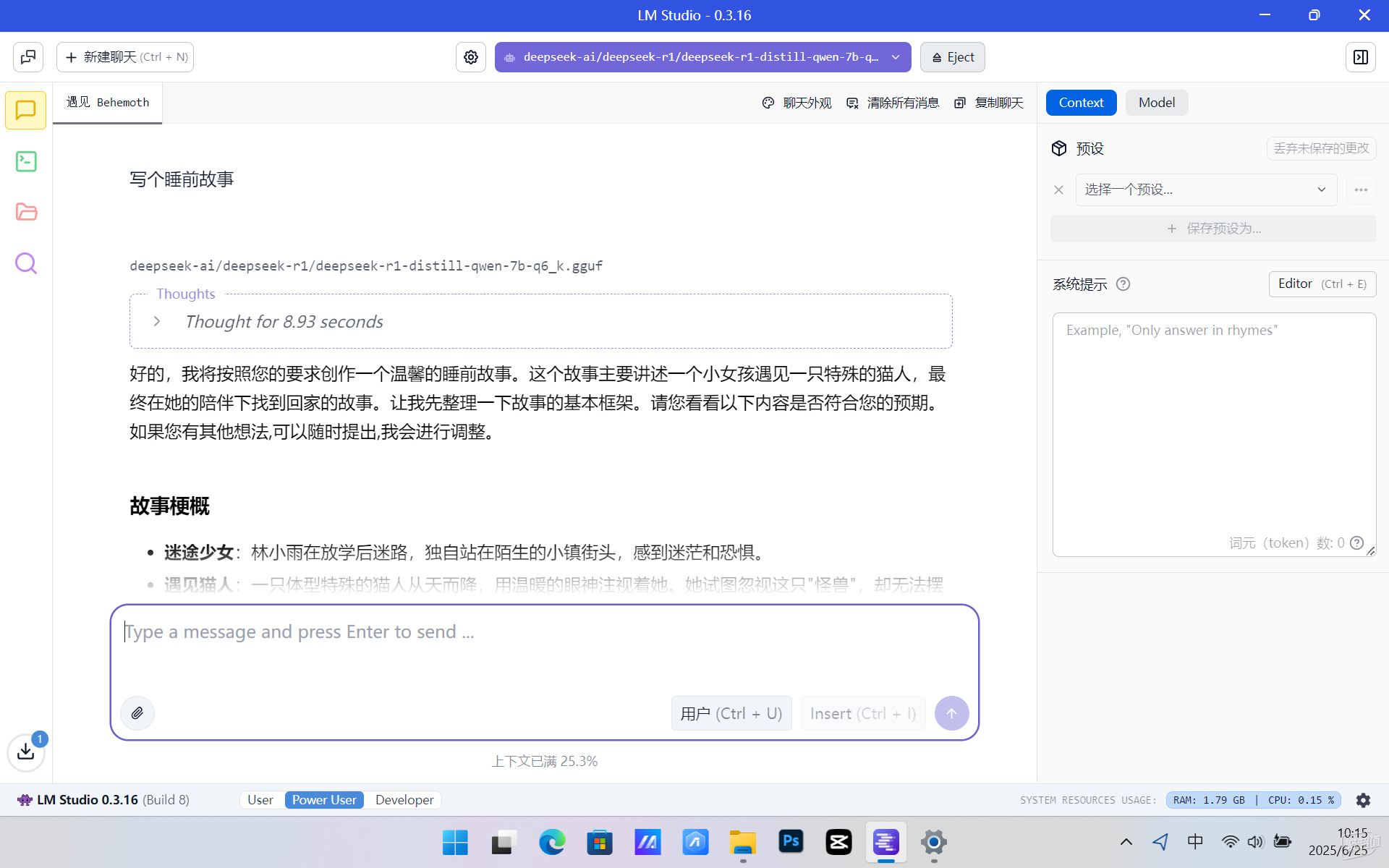Open Windows Settings gear in taskbar

click(934, 842)
